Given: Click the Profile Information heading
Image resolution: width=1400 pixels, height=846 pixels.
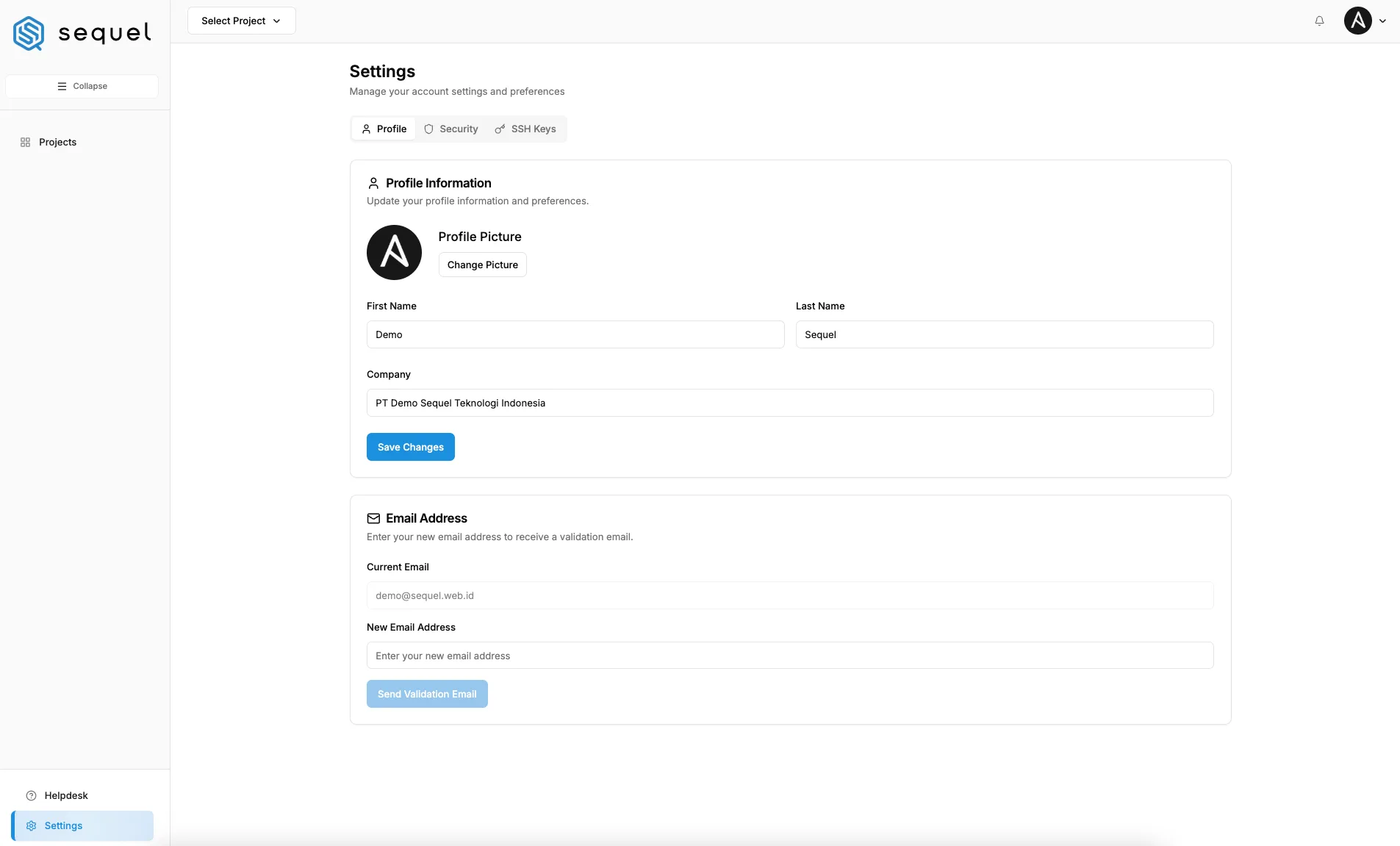Looking at the screenshot, I should point(439,183).
